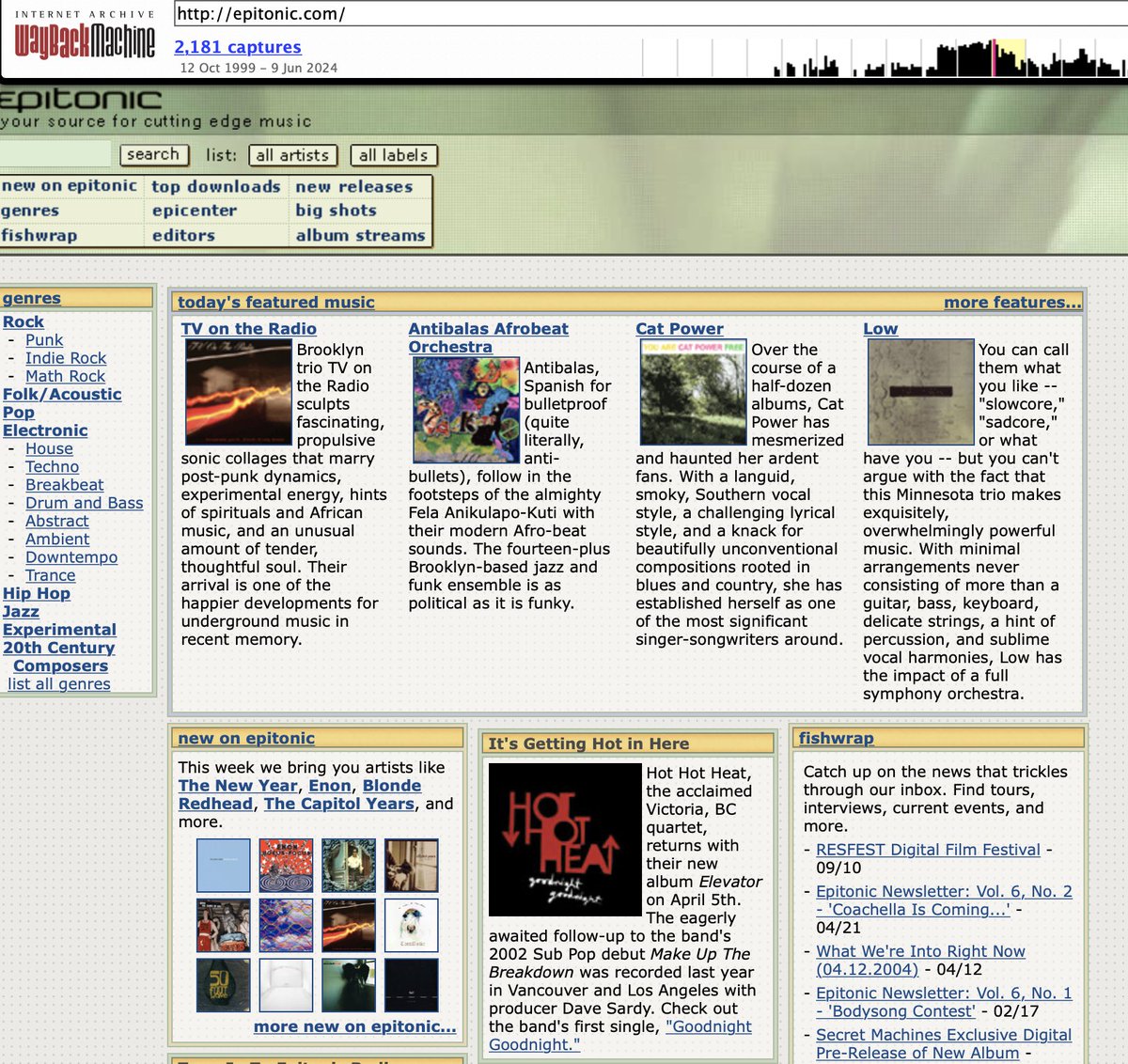Viewport: 1128px width, 1064px height.
Task: Open Cat Power artist link
Action: (680, 329)
